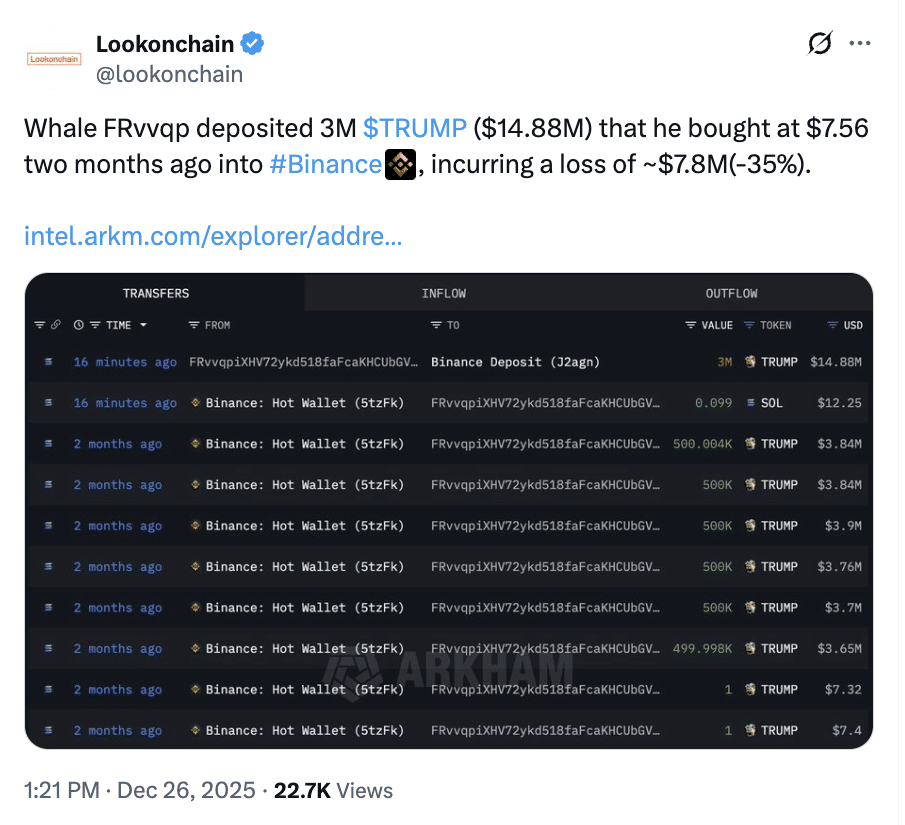Click the Binance Hot Wallet diamond icon
The height and width of the screenshot is (825, 905).
coord(195,401)
